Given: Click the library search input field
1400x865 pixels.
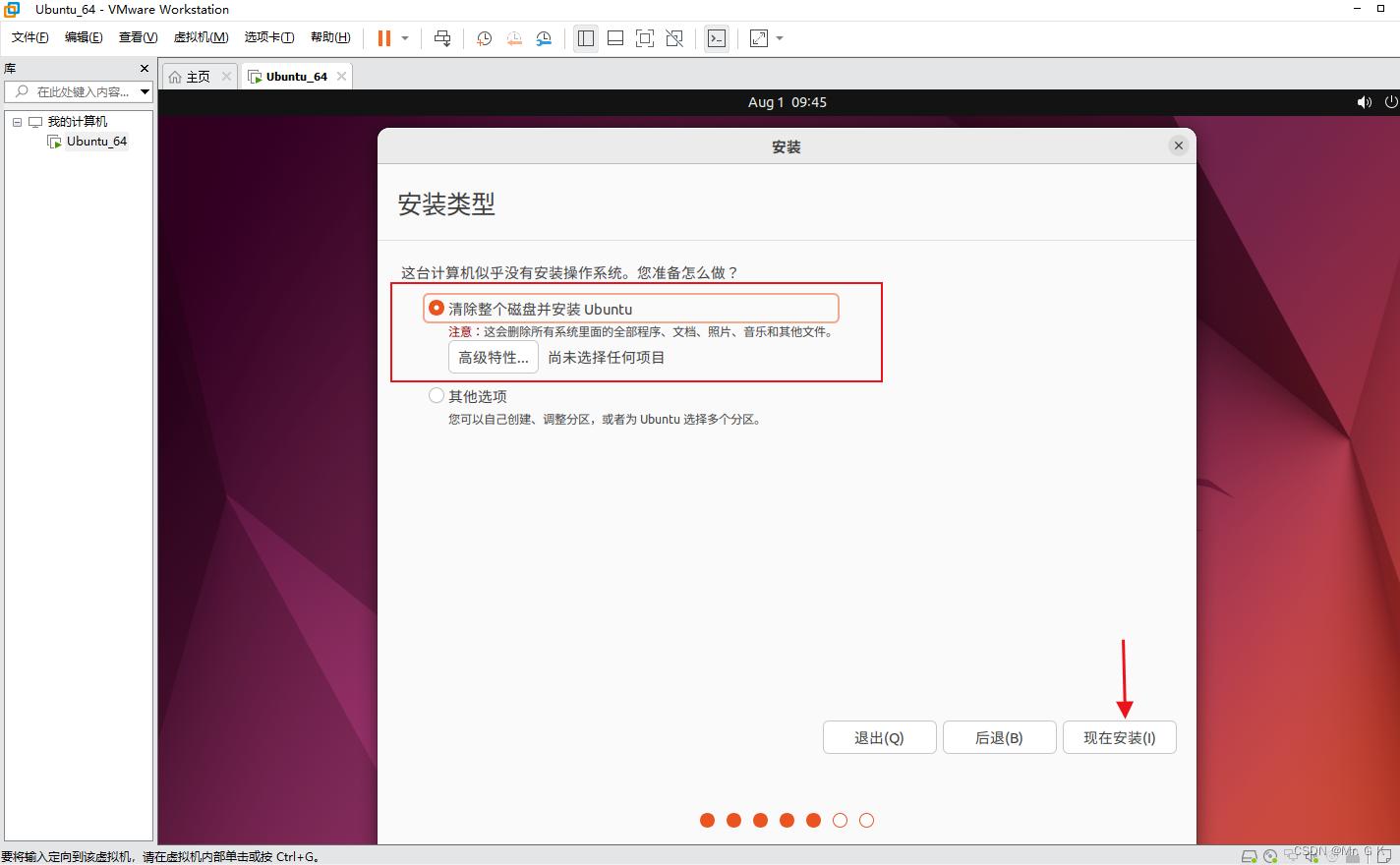Looking at the screenshot, I should point(74,91).
